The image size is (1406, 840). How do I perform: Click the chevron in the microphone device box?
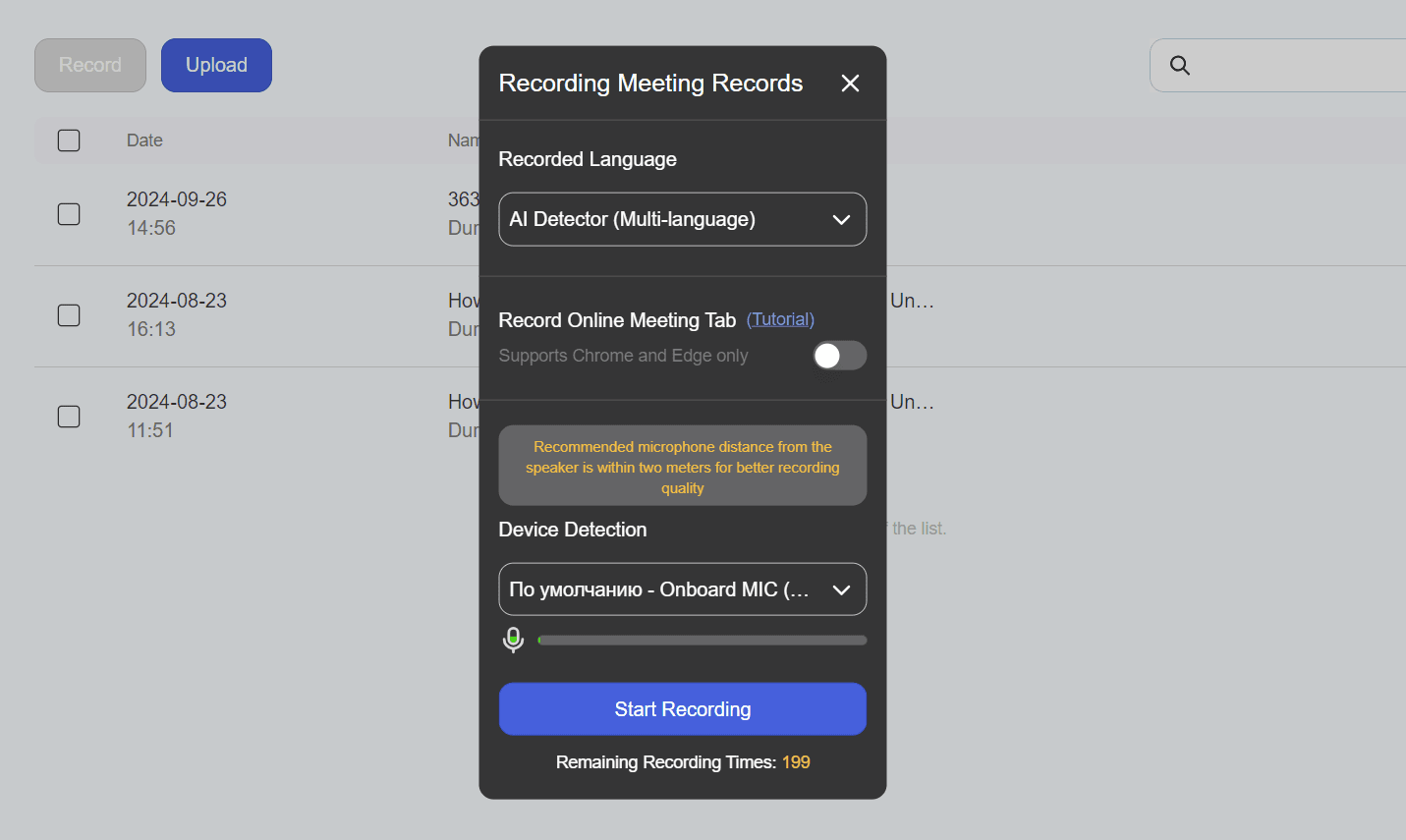tap(841, 590)
